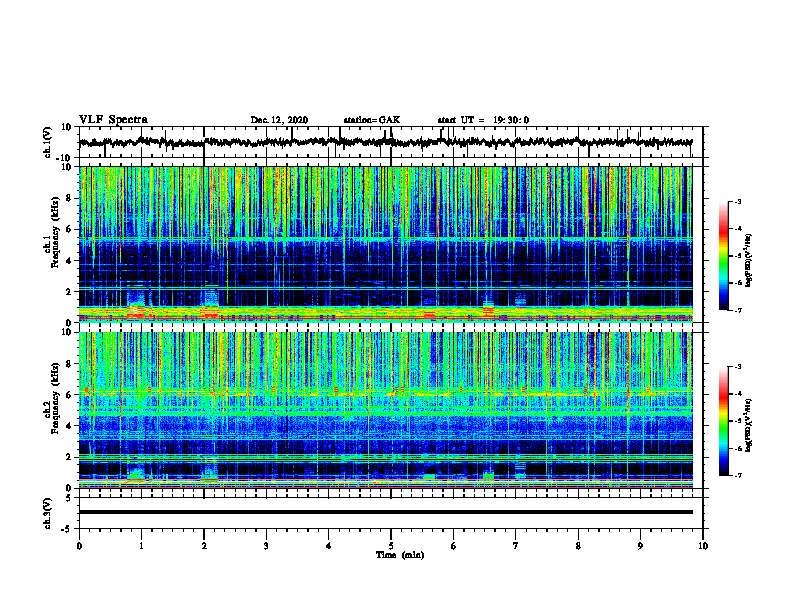Click the "ch.1(V)" waveform axis label
792x612 pixels.
pyautogui.click(x=48, y=142)
